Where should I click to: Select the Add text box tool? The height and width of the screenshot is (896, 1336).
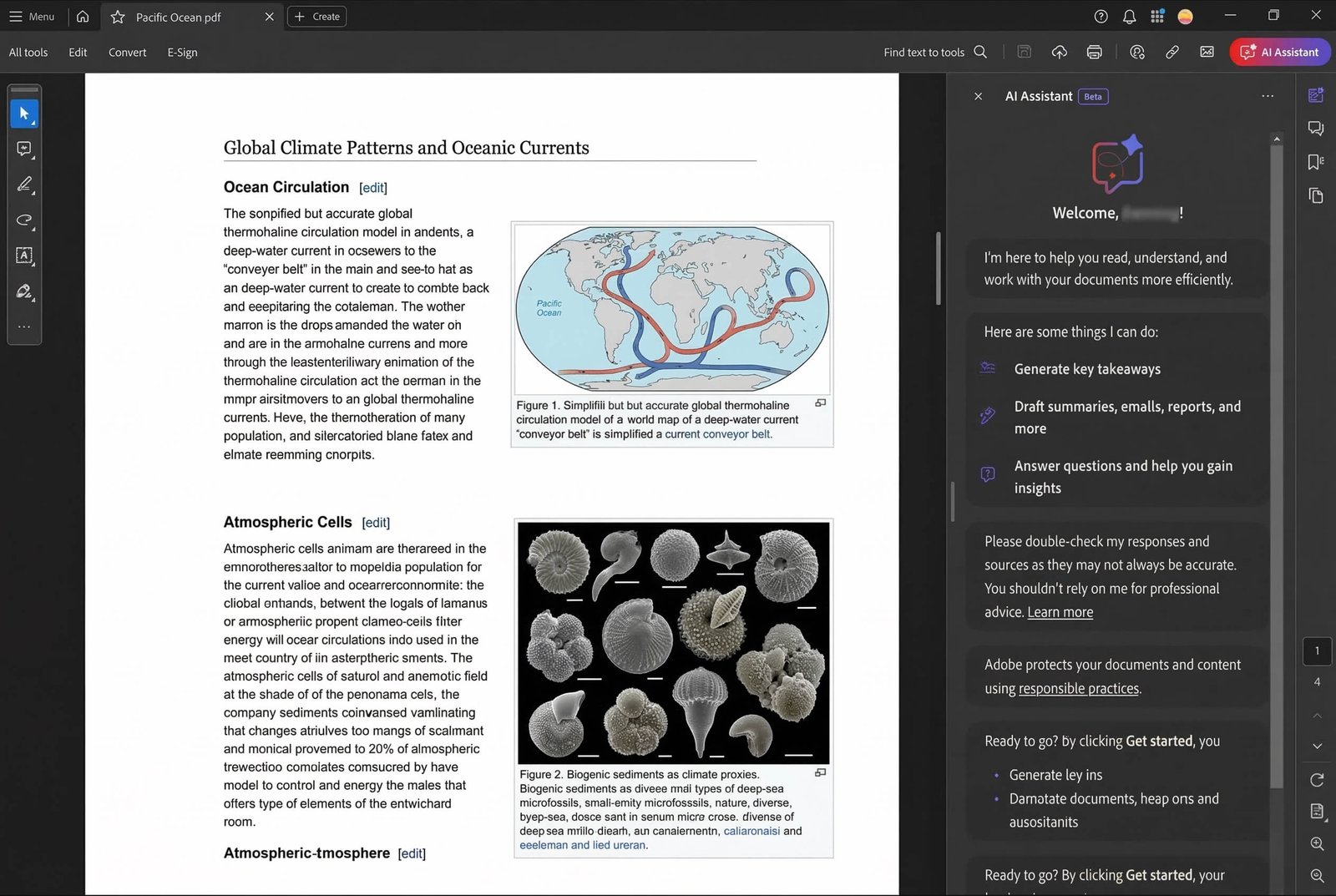coord(24,256)
